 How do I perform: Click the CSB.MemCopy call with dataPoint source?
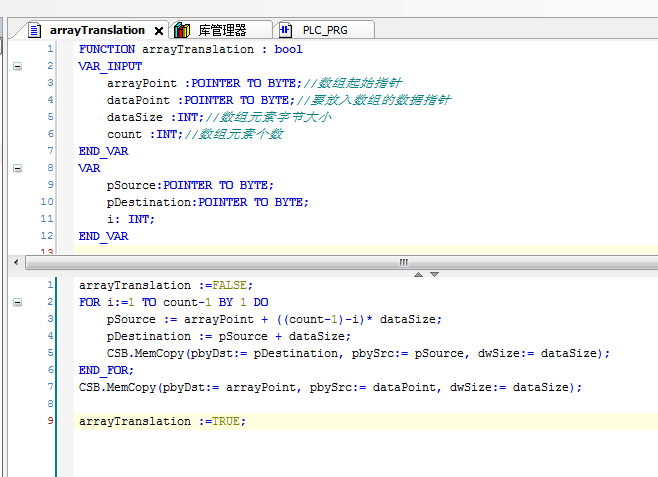(x=331, y=387)
